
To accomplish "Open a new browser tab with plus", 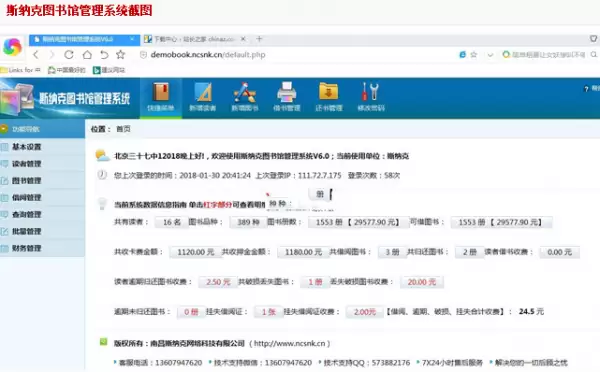I will pos(259,39).
